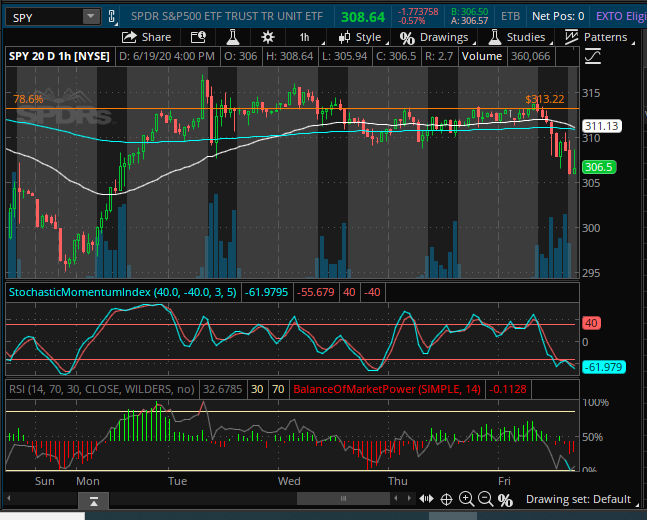This screenshot has height=520, width=647.
Task: Click the symbol link chain icon
Action: [x=111, y=17]
